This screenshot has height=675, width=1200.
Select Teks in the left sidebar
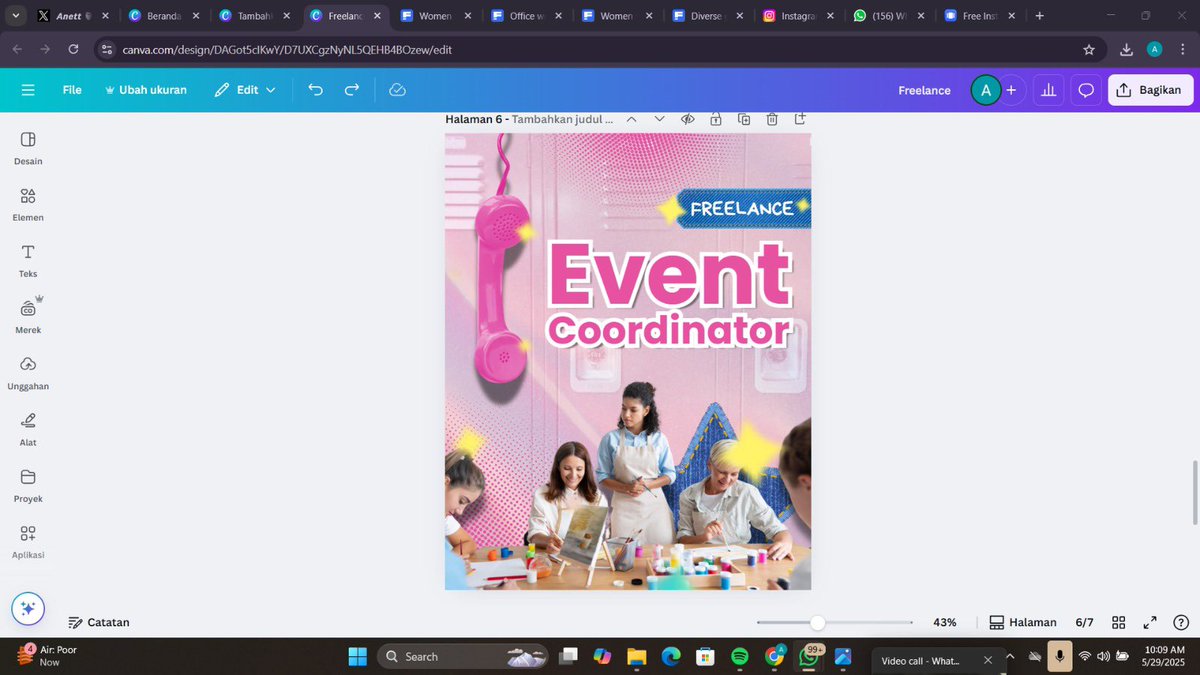point(27,261)
